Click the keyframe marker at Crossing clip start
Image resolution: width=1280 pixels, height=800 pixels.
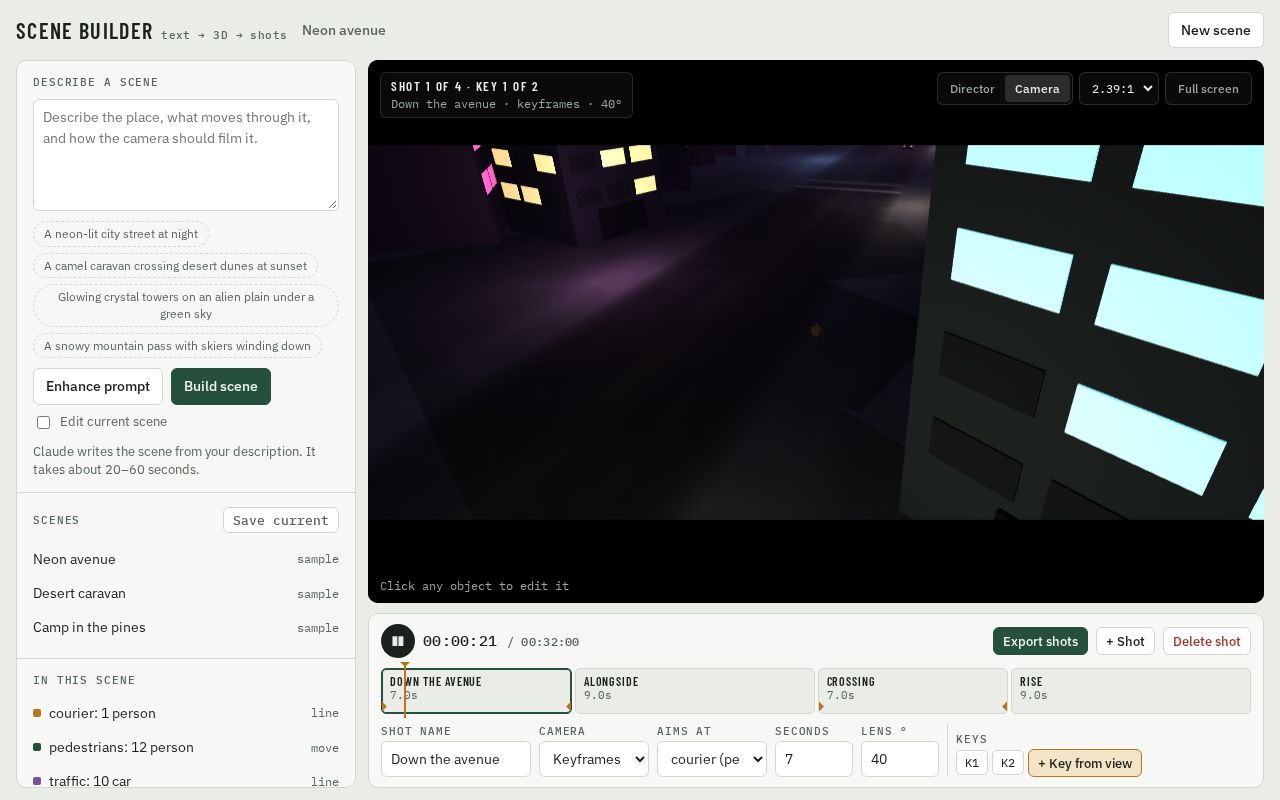click(822, 707)
